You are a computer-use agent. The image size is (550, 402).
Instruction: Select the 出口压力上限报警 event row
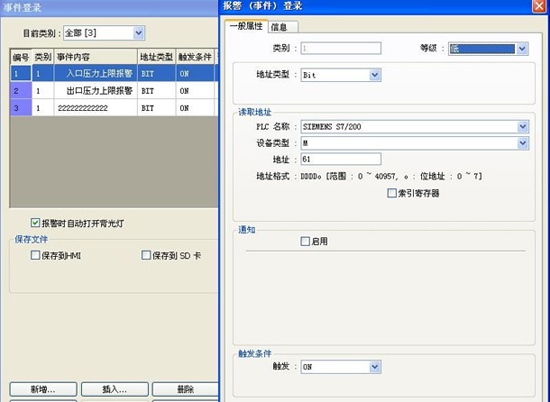(x=114, y=91)
